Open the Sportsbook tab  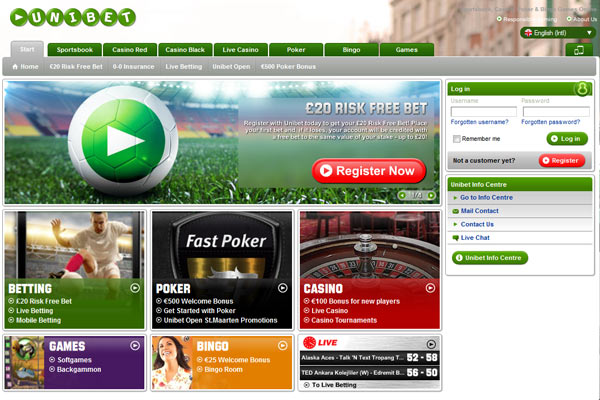click(x=75, y=50)
